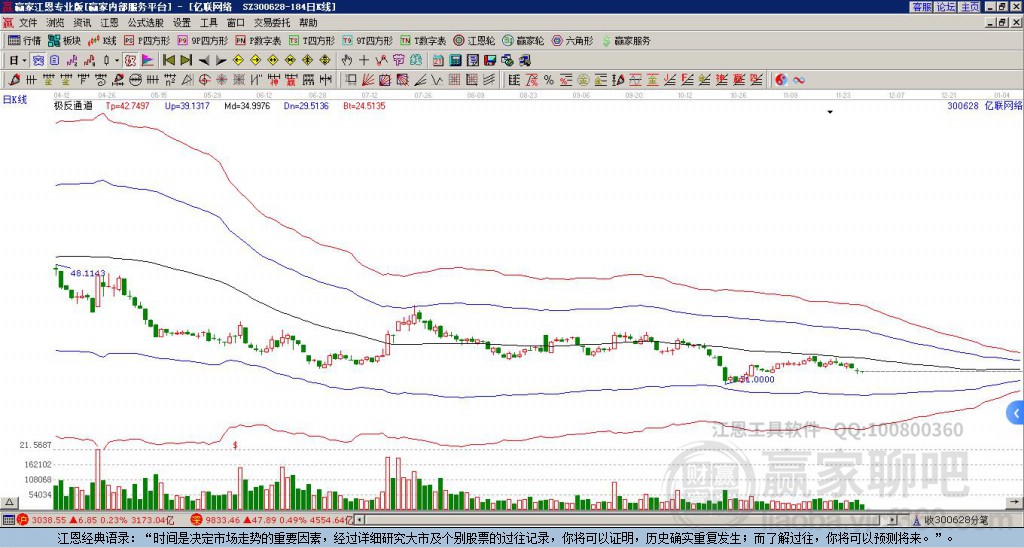This screenshot has width=1024, height=548.
Task: Open 赢家服务 from the toolbar
Action: coord(626,40)
